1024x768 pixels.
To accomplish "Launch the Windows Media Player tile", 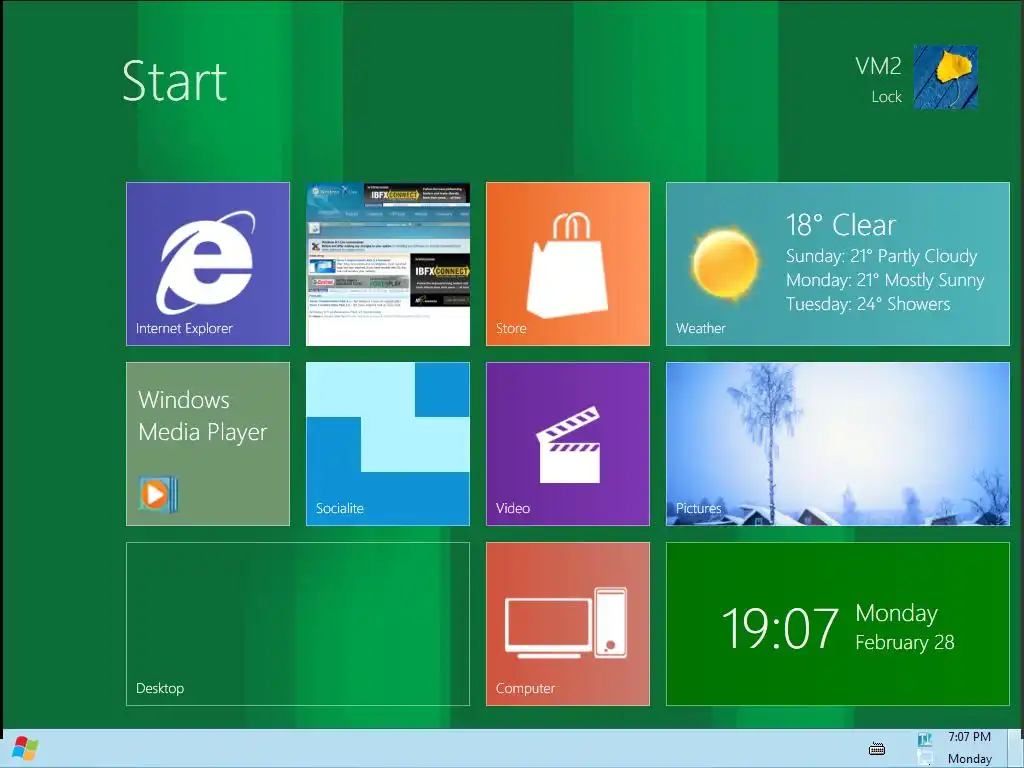I will coord(208,444).
